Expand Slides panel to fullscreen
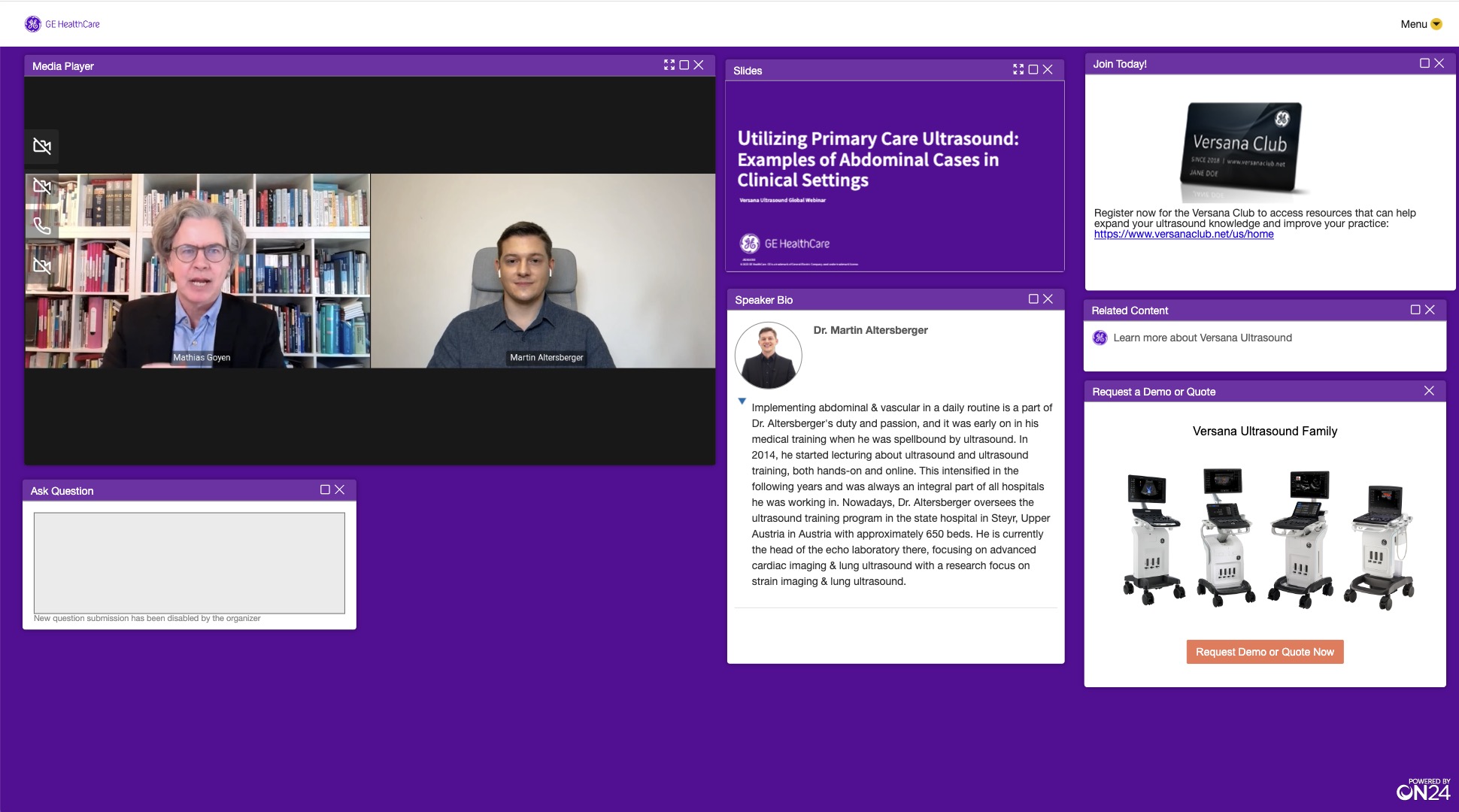 pos(1018,70)
